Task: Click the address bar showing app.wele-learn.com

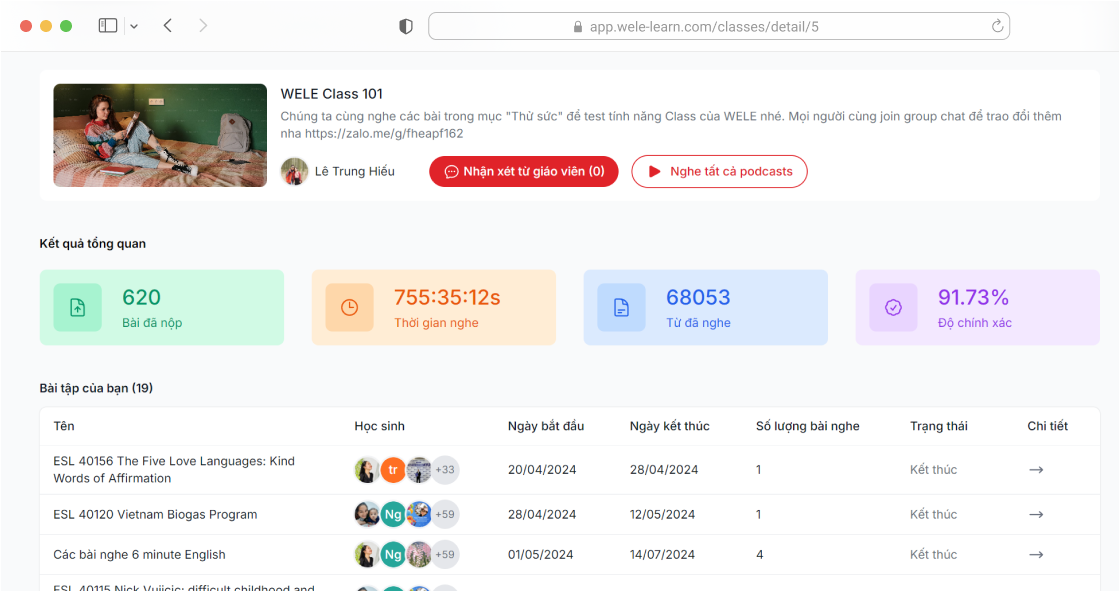Action: [x=704, y=27]
